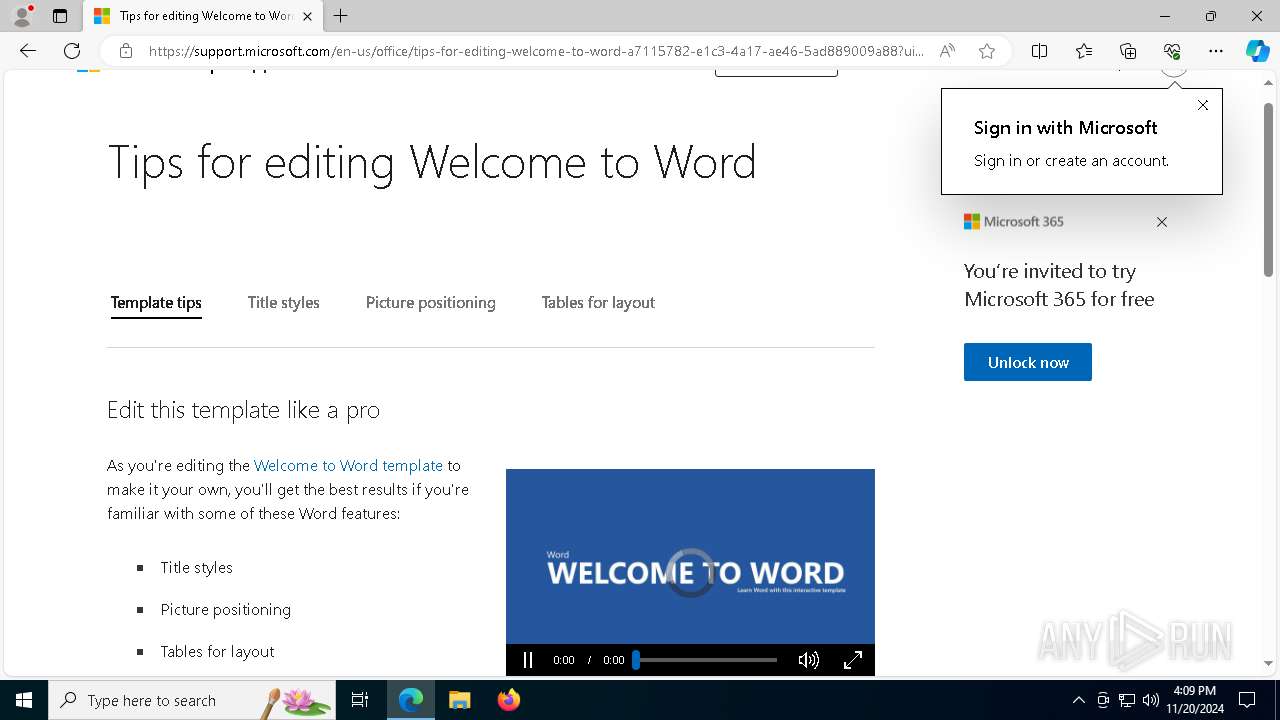Click the Edit this template like a pro heading
This screenshot has height=720, width=1280.
[x=243, y=410]
